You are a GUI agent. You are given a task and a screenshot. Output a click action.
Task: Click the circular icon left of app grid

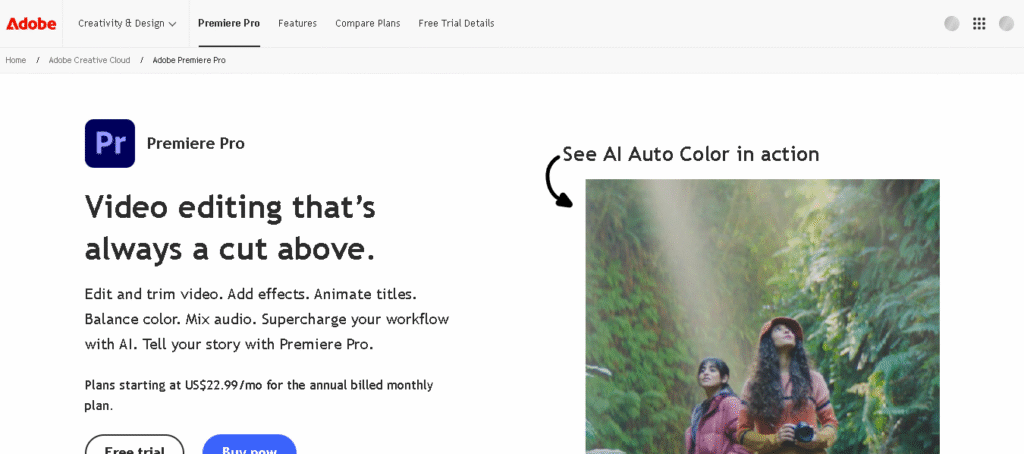pos(952,24)
